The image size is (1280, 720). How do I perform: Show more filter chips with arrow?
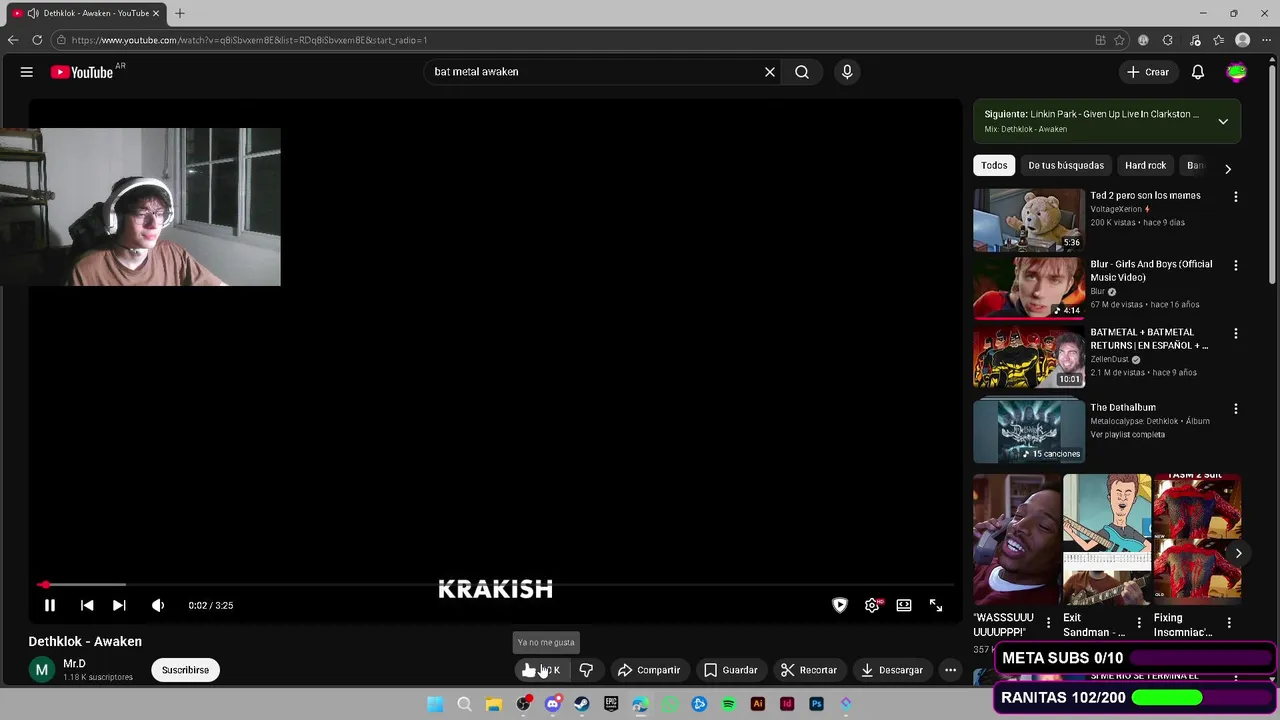[x=1228, y=169]
